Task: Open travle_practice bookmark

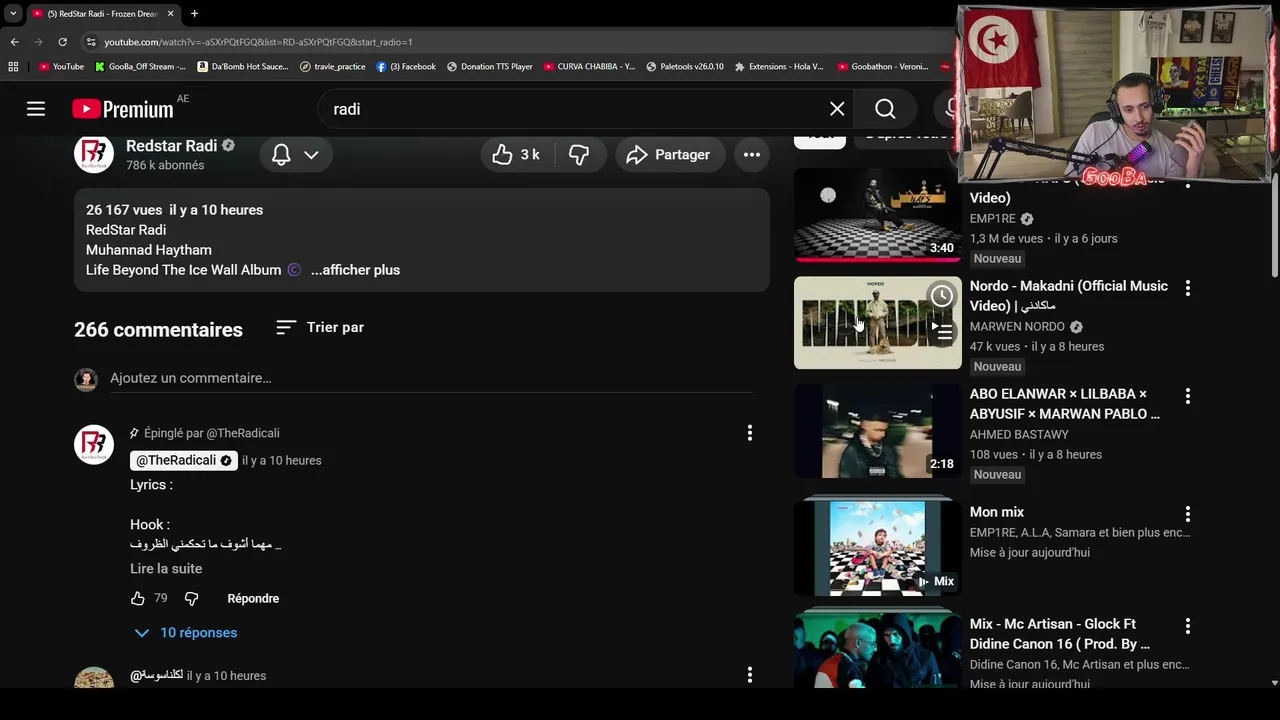Action: tap(333, 67)
